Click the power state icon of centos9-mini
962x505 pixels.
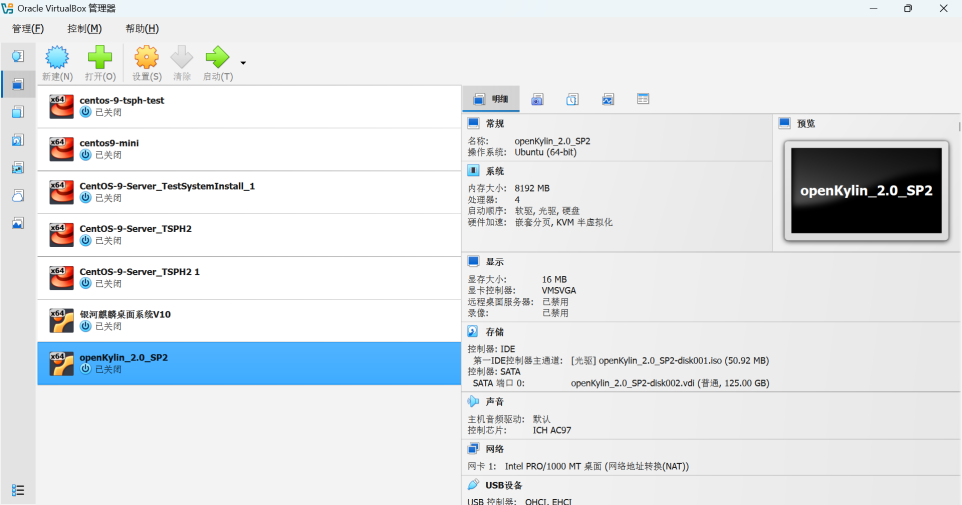pos(85,155)
